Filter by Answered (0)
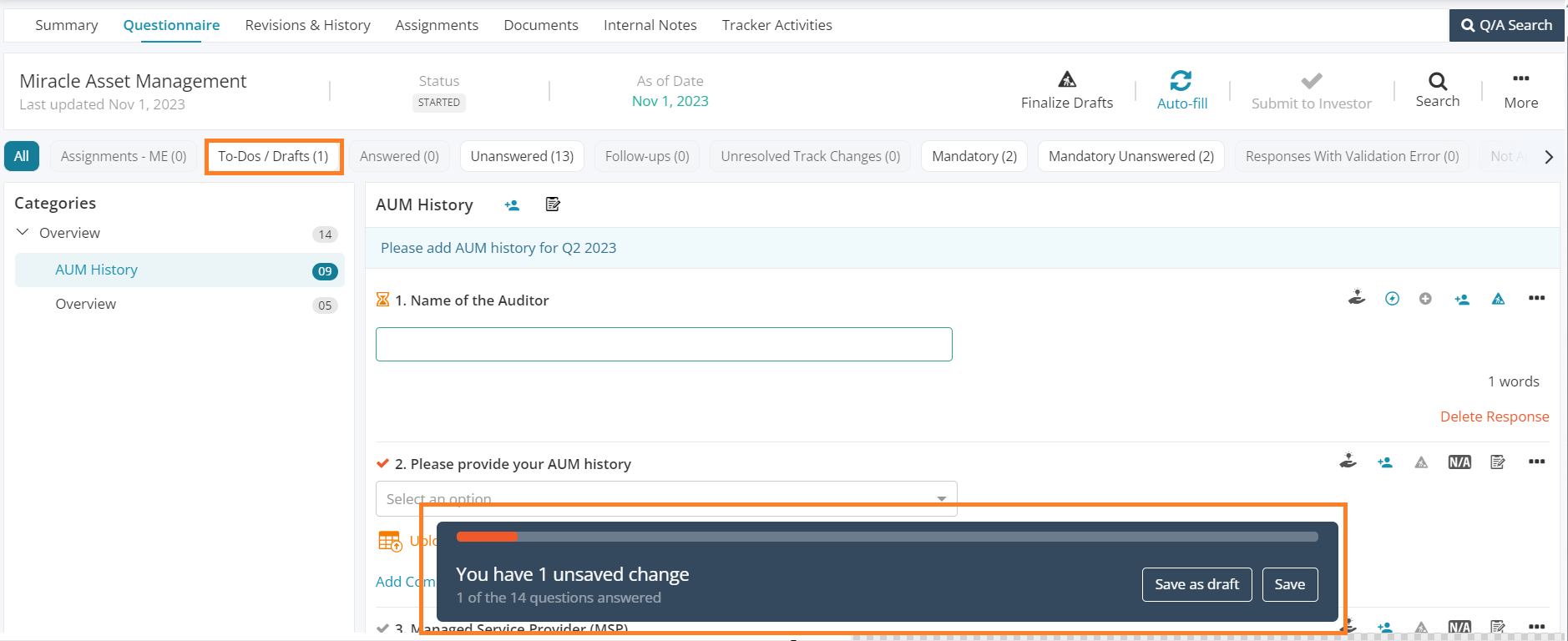The height and width of the screenshot is (641, 1568). click(399, 156)
